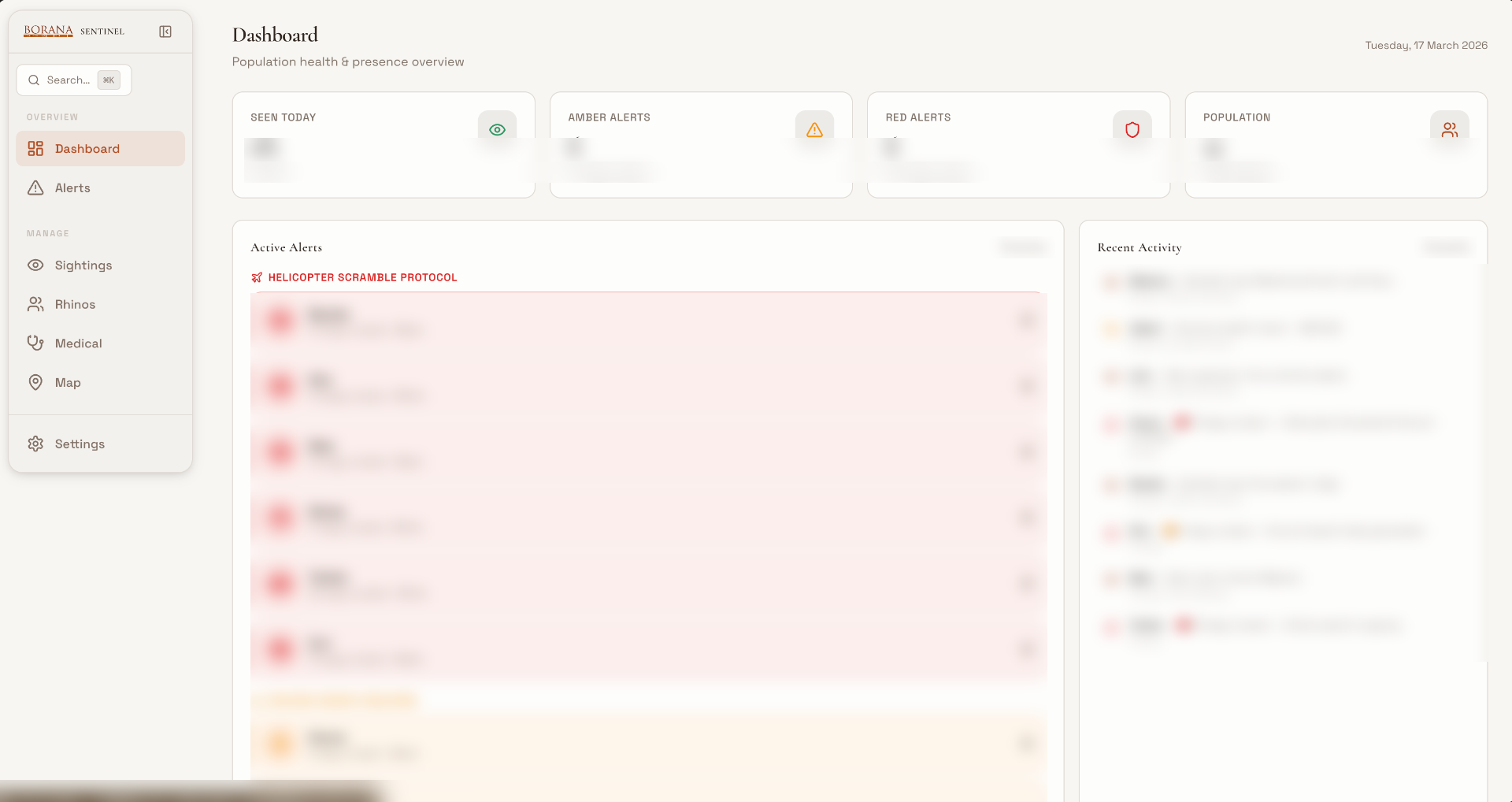Click the Red Alerts shield icon
Image resolution: width=1512 pixels, height=802 pixels.
tap(1132, 129)
